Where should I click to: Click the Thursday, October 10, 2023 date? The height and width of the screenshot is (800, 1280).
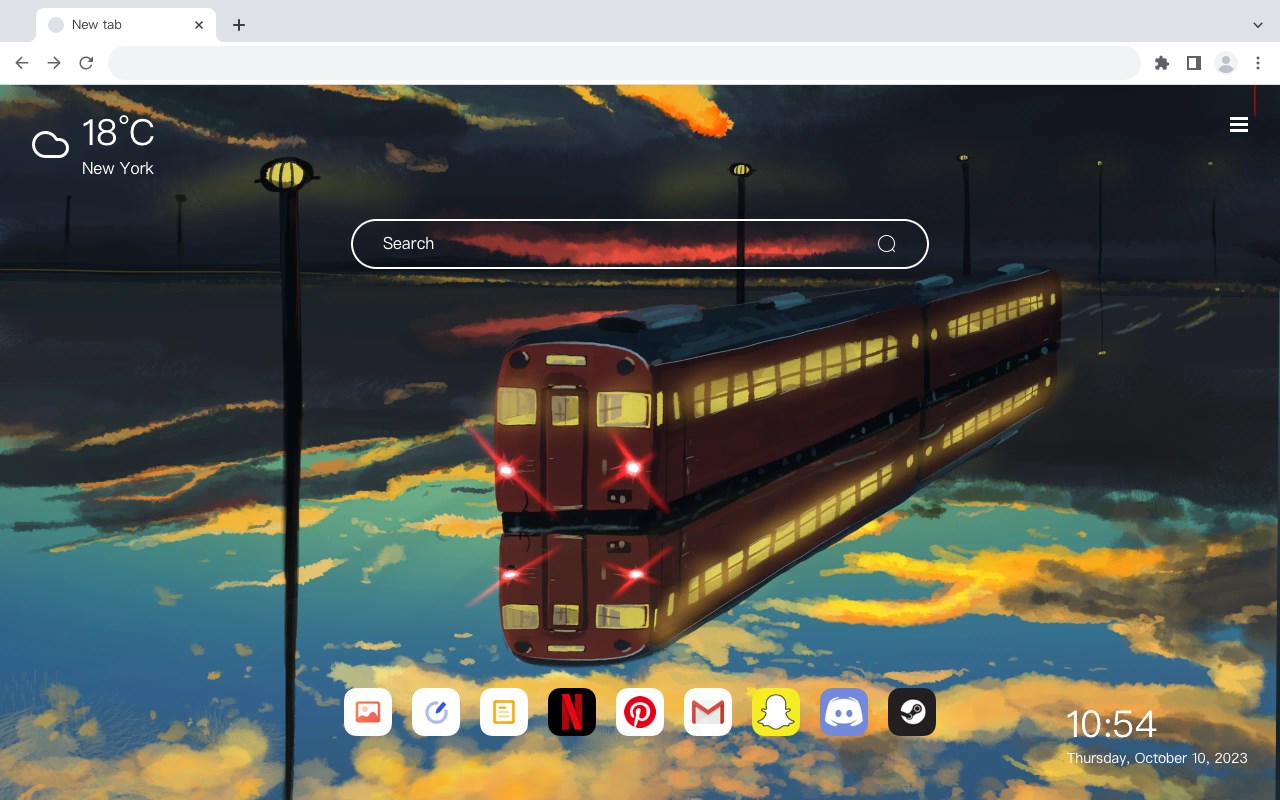[x=1157, y=758]
